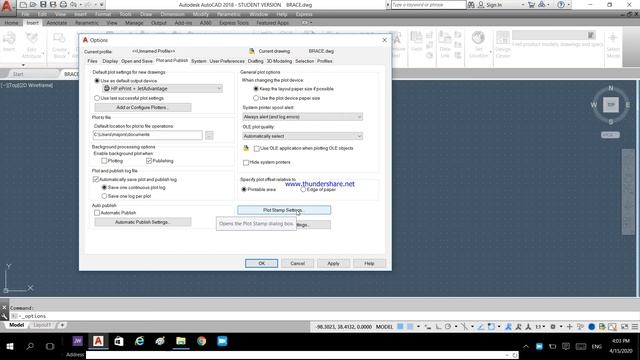Click the Workspace switching gear icon in status bar
The height and width of the screenshot is (360, 640).
553,327
